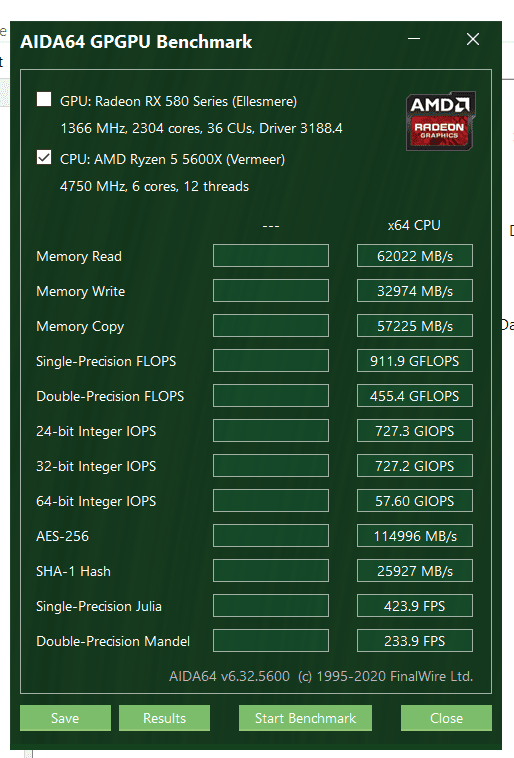Minimize the AIDA64 GPGPU Benchmark window
514x758 pixels.
[x=414, y=39]
